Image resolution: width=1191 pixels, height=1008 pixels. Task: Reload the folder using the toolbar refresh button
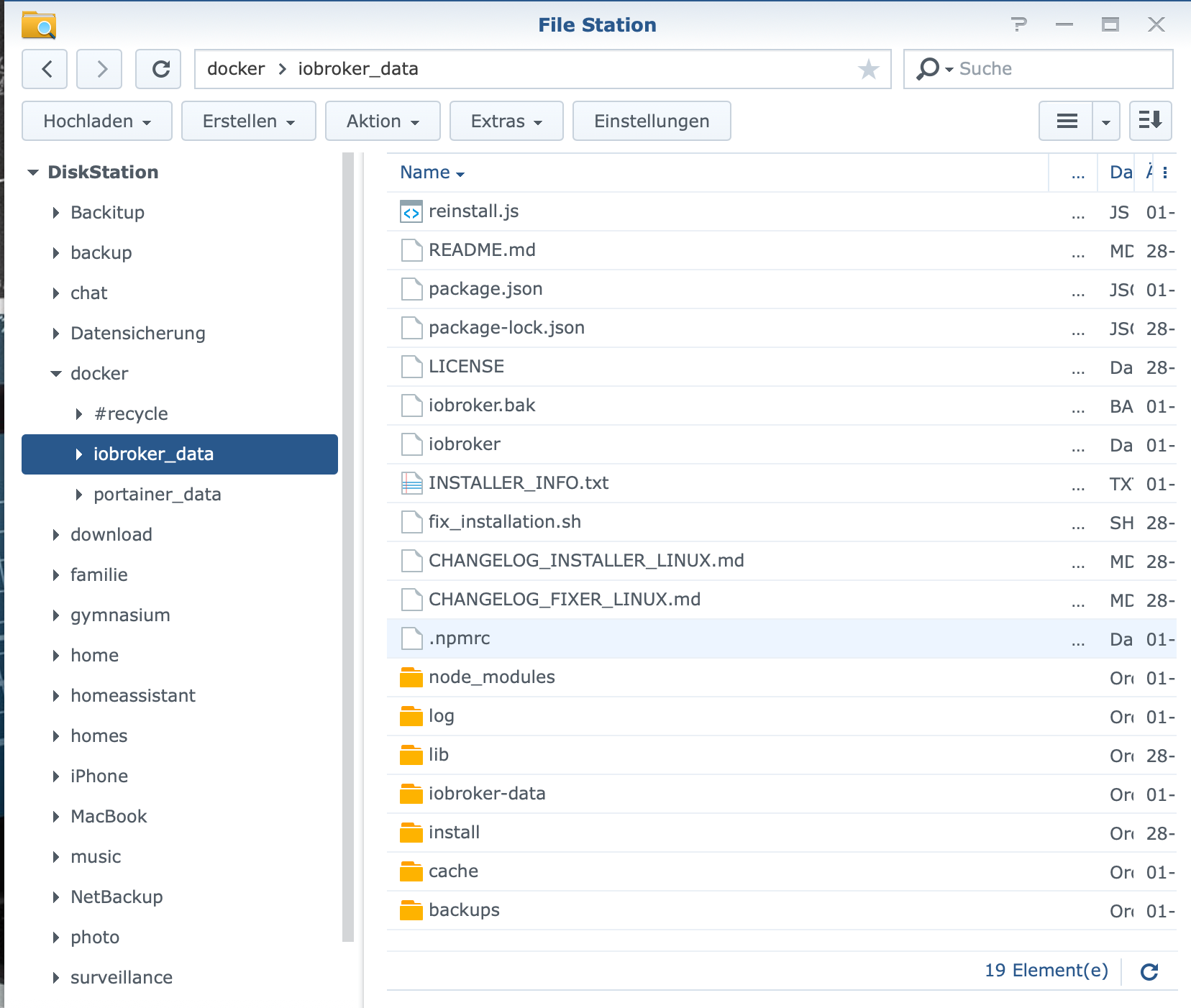[x=158, y=69]
